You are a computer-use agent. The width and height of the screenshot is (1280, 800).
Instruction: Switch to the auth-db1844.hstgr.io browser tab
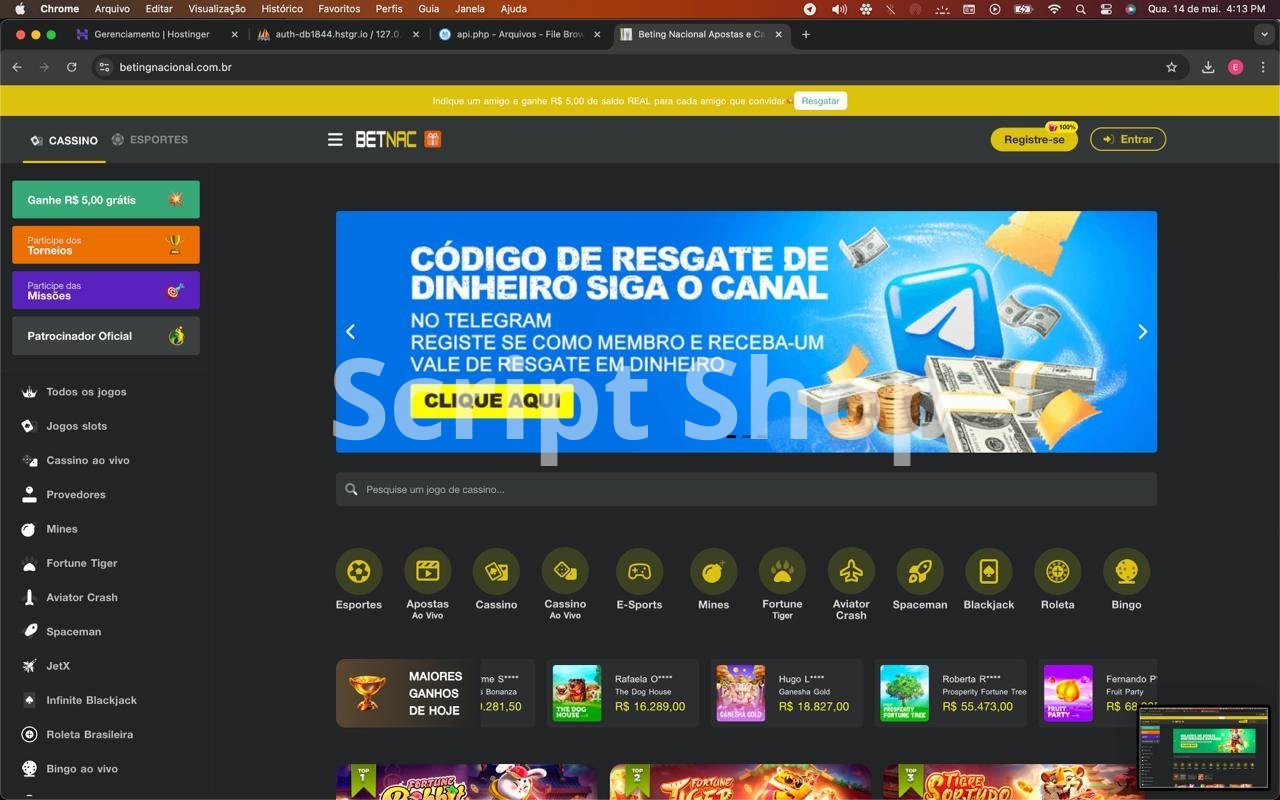[338, 34]
